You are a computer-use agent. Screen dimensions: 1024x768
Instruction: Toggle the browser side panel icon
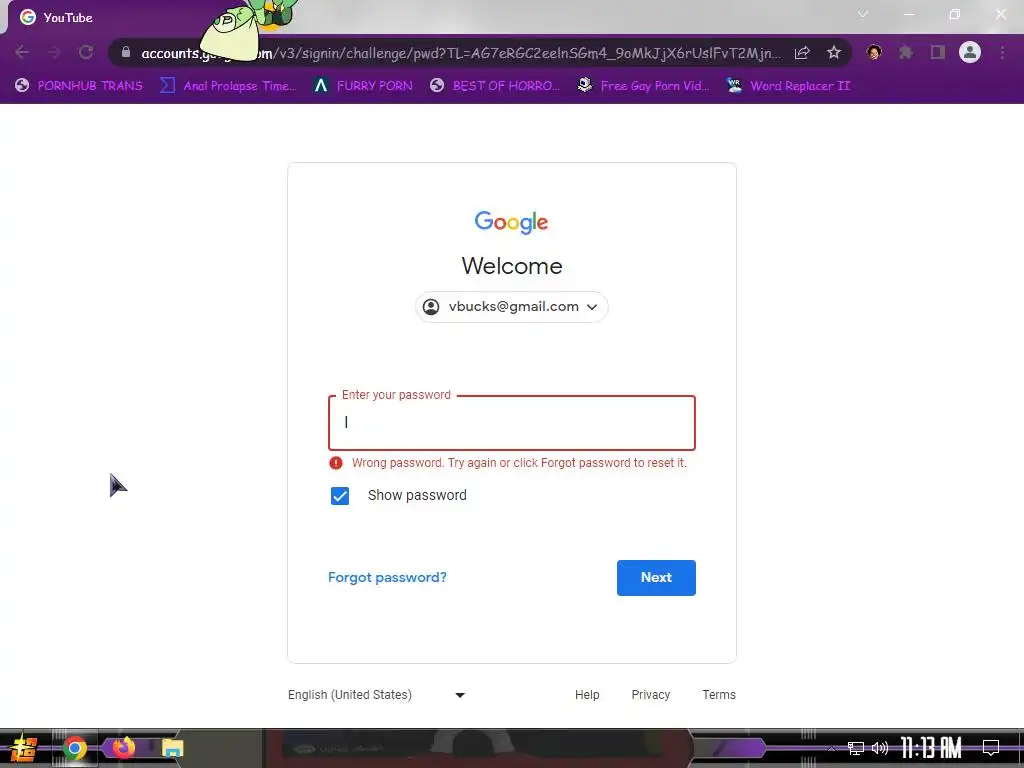[x=938, y=52]
